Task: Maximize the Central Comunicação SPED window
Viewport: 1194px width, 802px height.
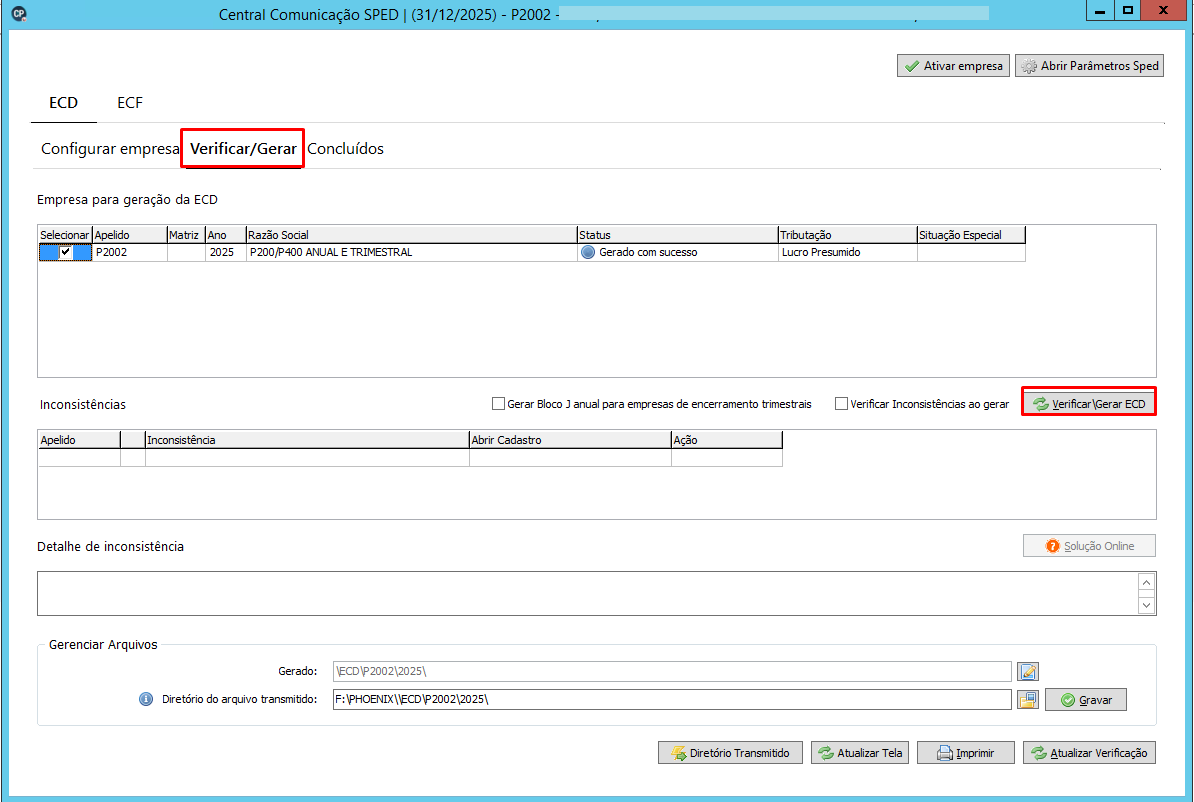Action: 1128,11
